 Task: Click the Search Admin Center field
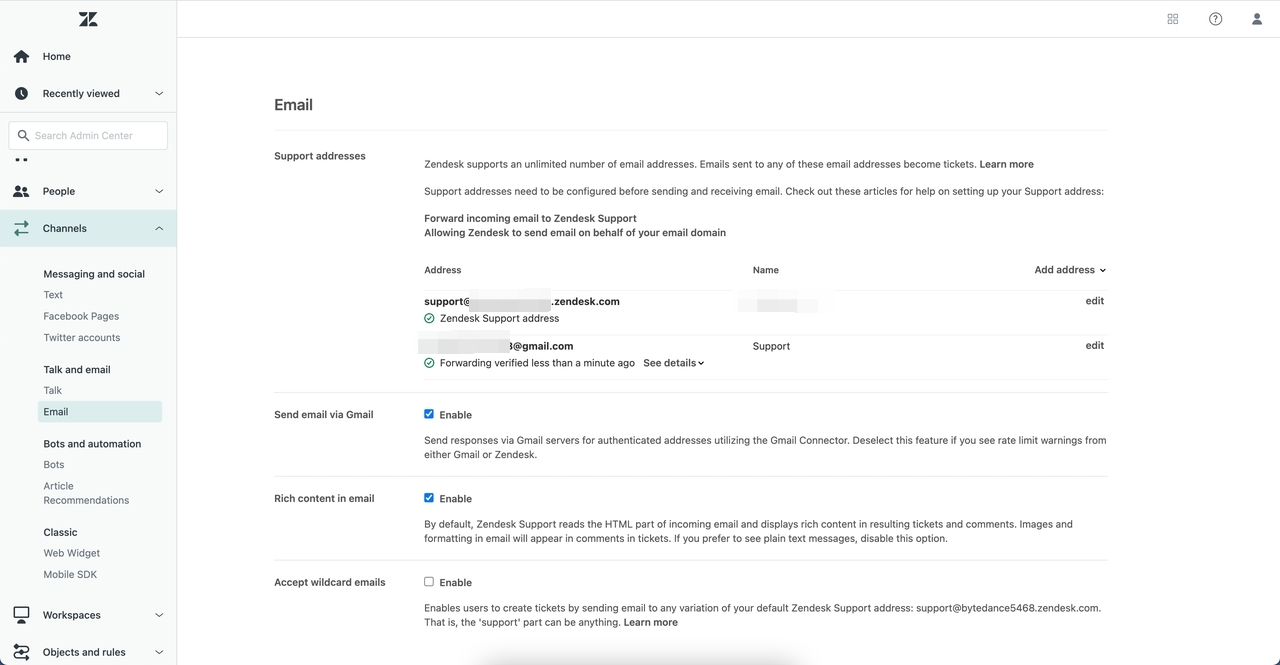(88, 136)
